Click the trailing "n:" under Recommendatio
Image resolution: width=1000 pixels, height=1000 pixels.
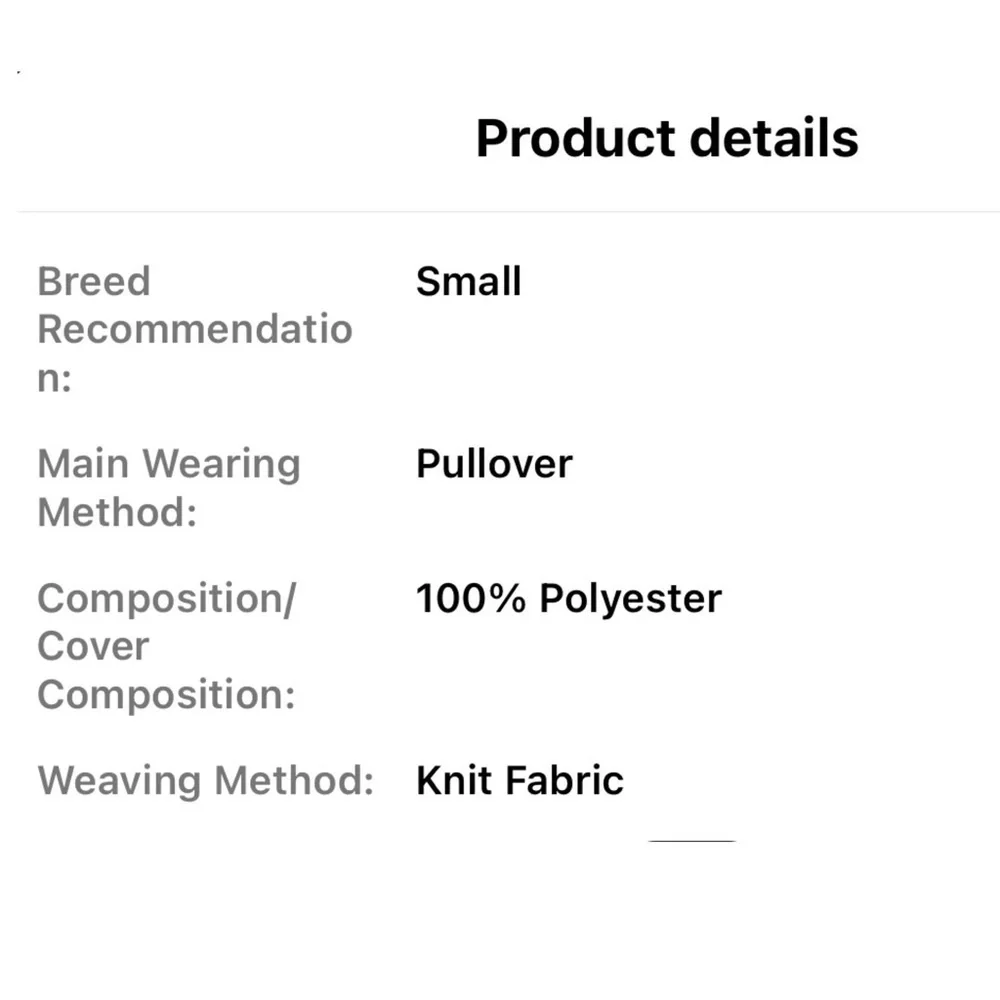[54, 378]
